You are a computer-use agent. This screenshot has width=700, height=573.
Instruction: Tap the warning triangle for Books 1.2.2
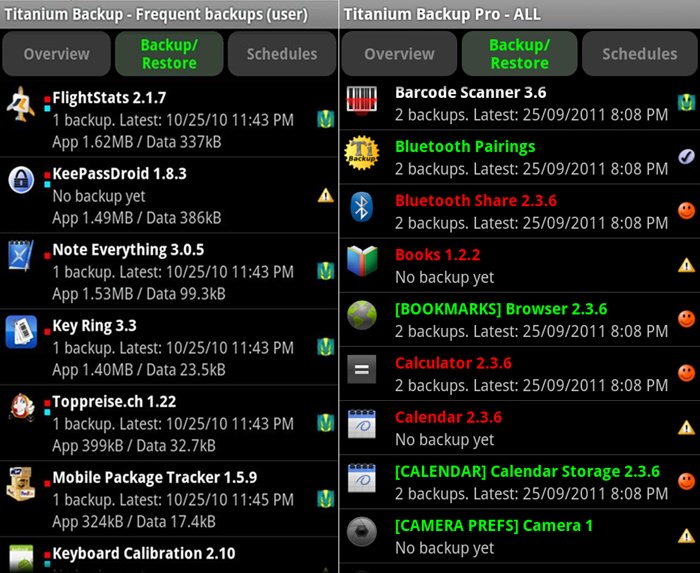687,266
